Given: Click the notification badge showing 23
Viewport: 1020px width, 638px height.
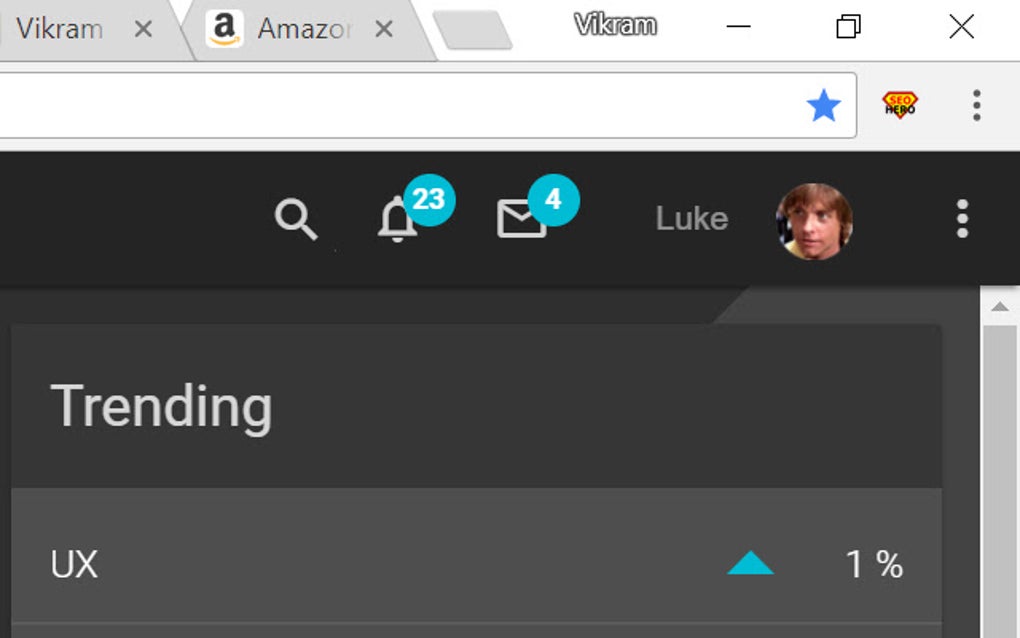Looking at the screenshot, I should 430,199.
